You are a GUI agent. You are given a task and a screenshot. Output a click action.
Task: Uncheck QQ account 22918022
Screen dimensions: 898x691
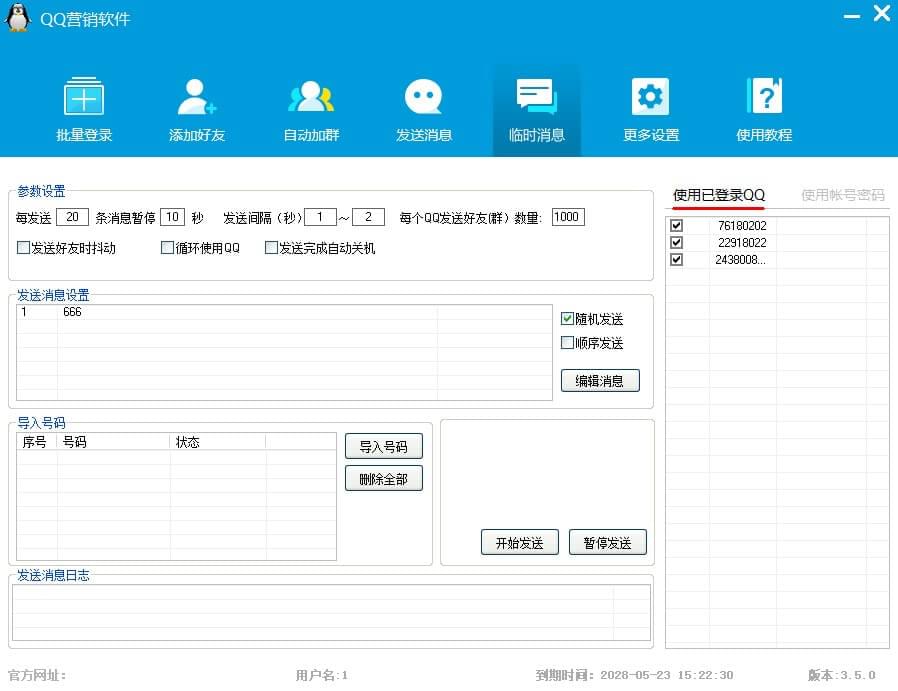click(x=676, y=242)
